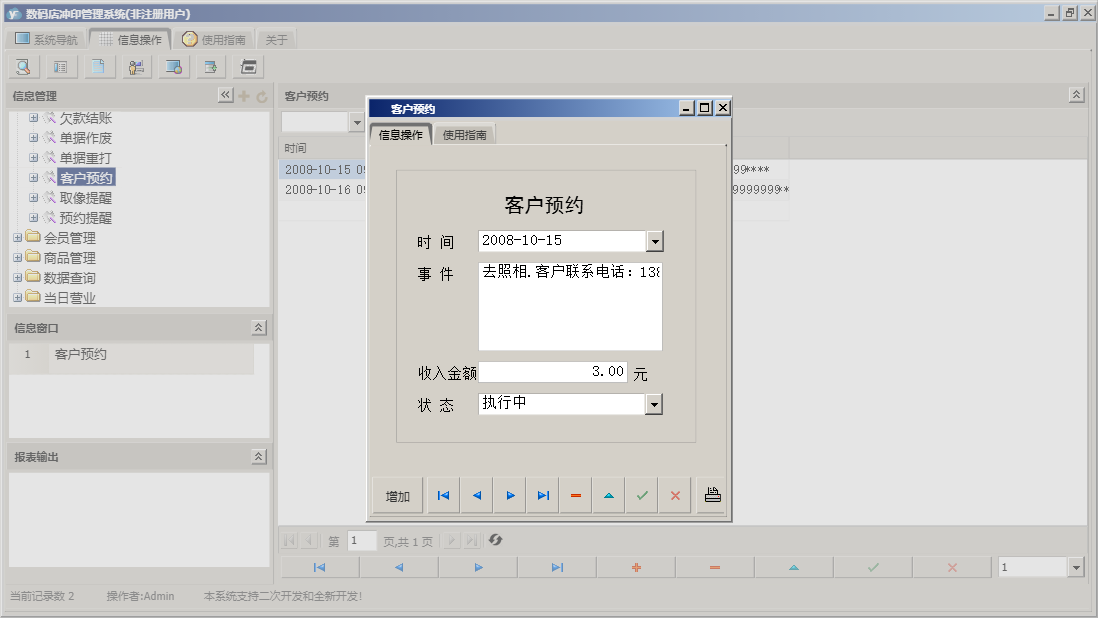
Task: Collapse the 报表输出 panel
Action: point(258,455)
